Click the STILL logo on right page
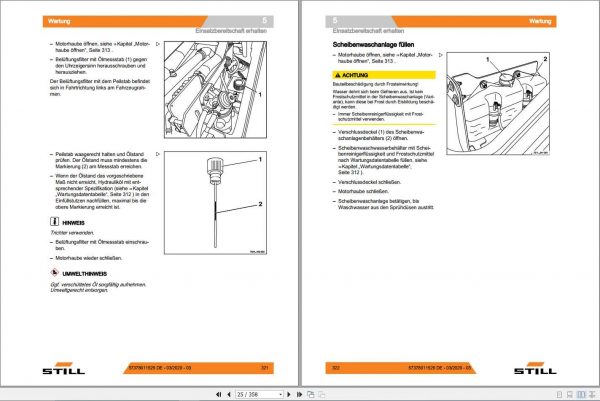The width and height of the screenshot is (600, 401). tap(535, 368)
